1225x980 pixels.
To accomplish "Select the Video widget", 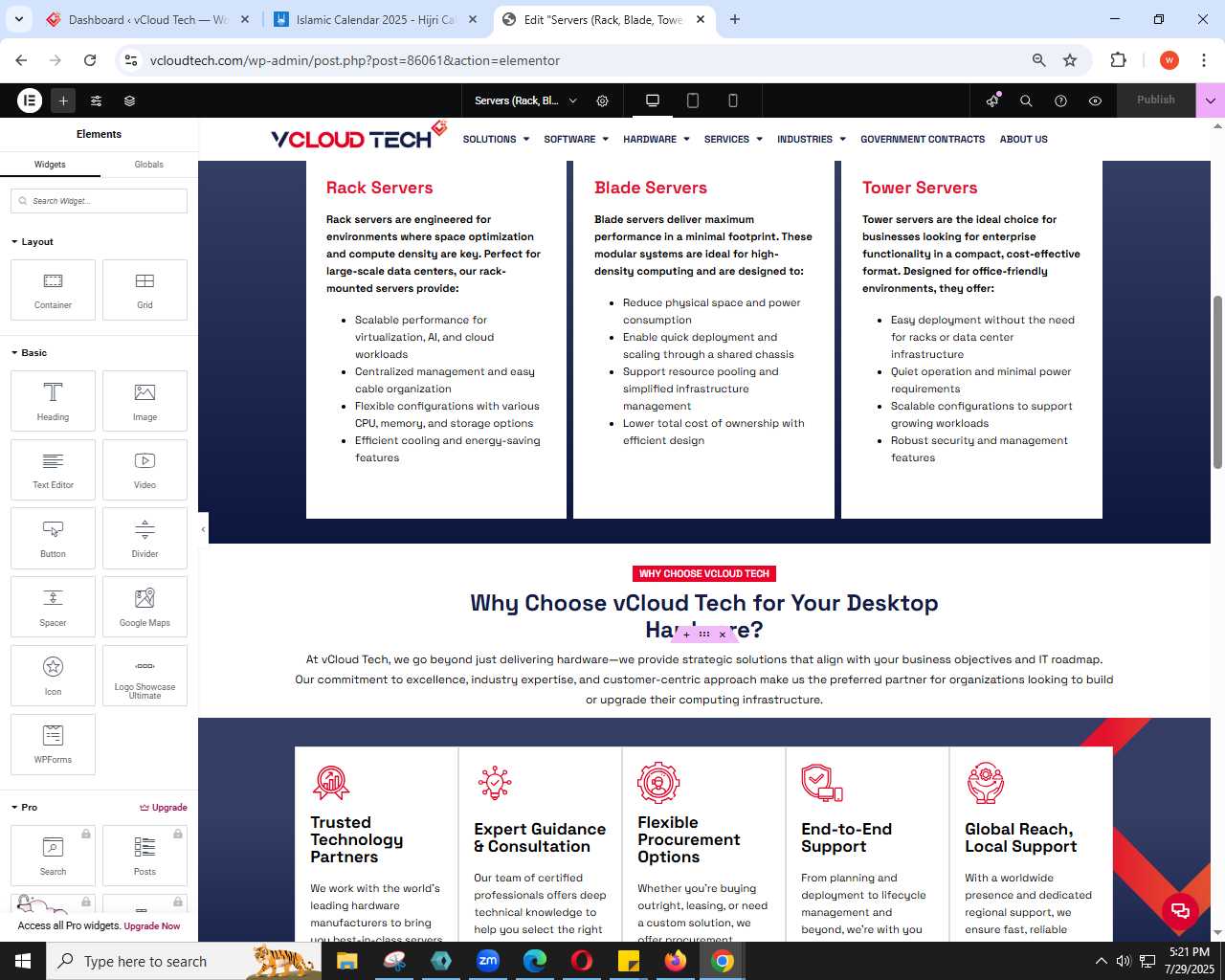I will [145, 470].
